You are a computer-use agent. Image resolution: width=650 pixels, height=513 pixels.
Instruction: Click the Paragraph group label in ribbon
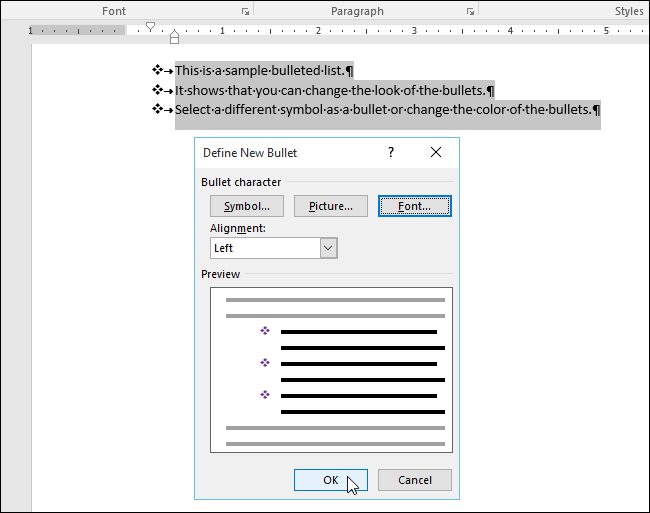pyautogui.click(x=357, y=11)
